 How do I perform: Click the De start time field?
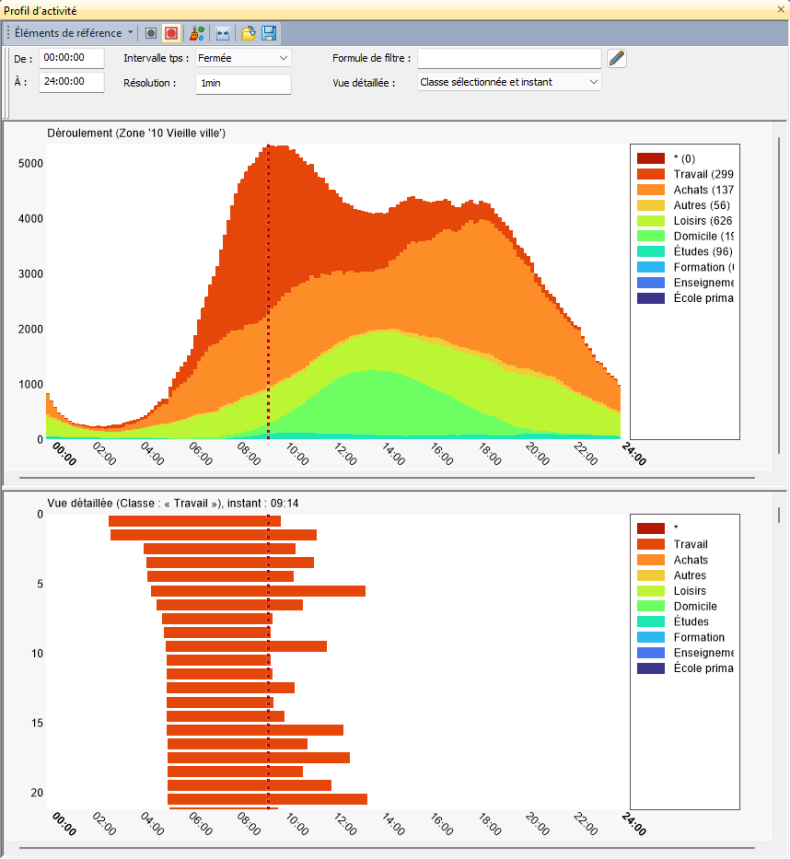(x=72, y=58)
